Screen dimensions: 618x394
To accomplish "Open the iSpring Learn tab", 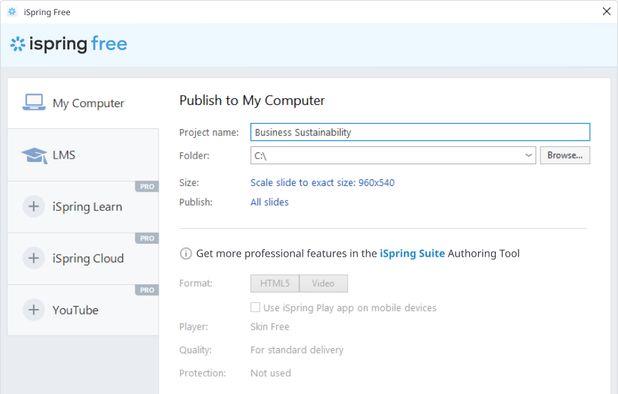I will [x=83, y=207].
